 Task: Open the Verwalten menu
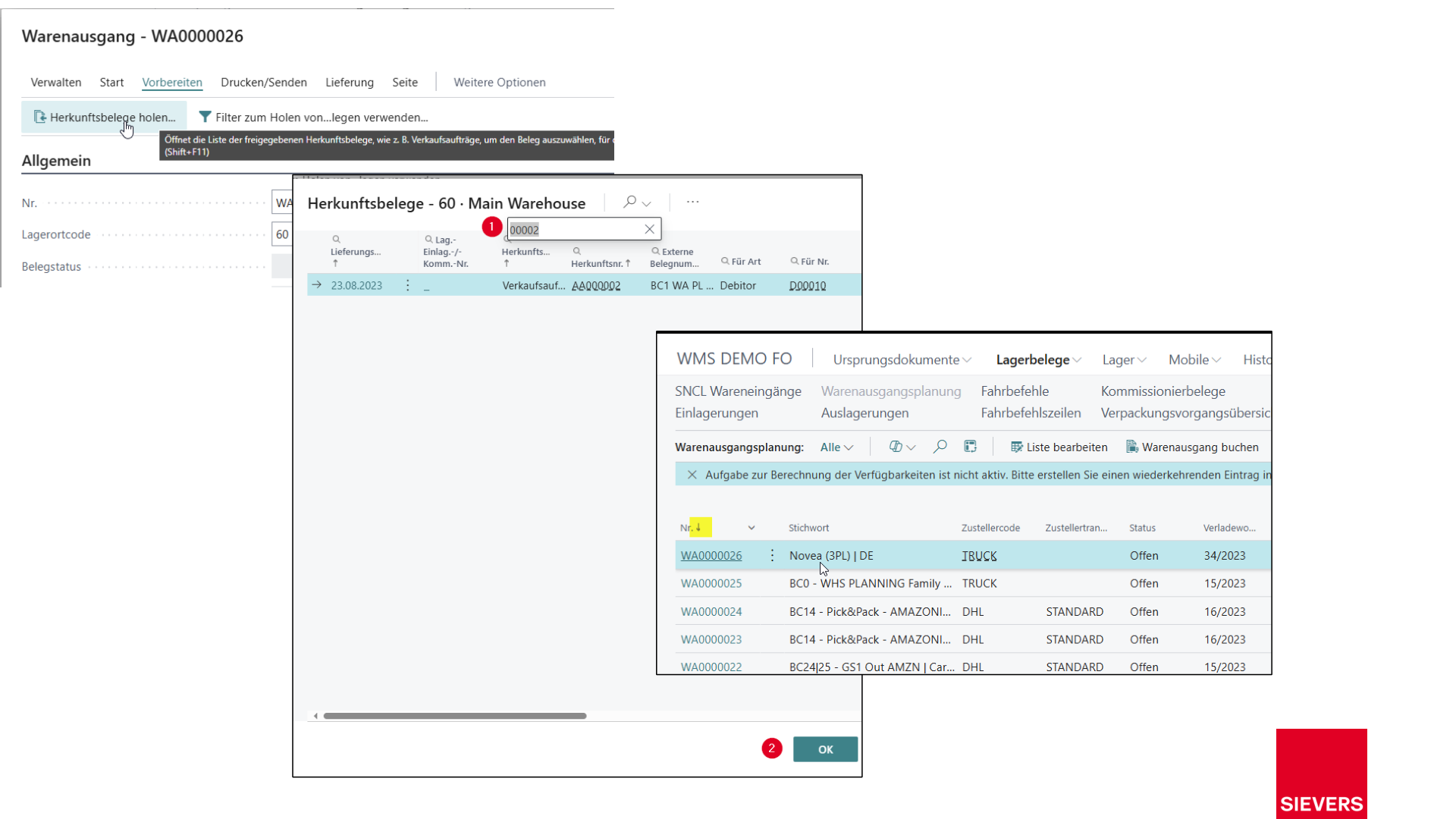tap(56, 83)
